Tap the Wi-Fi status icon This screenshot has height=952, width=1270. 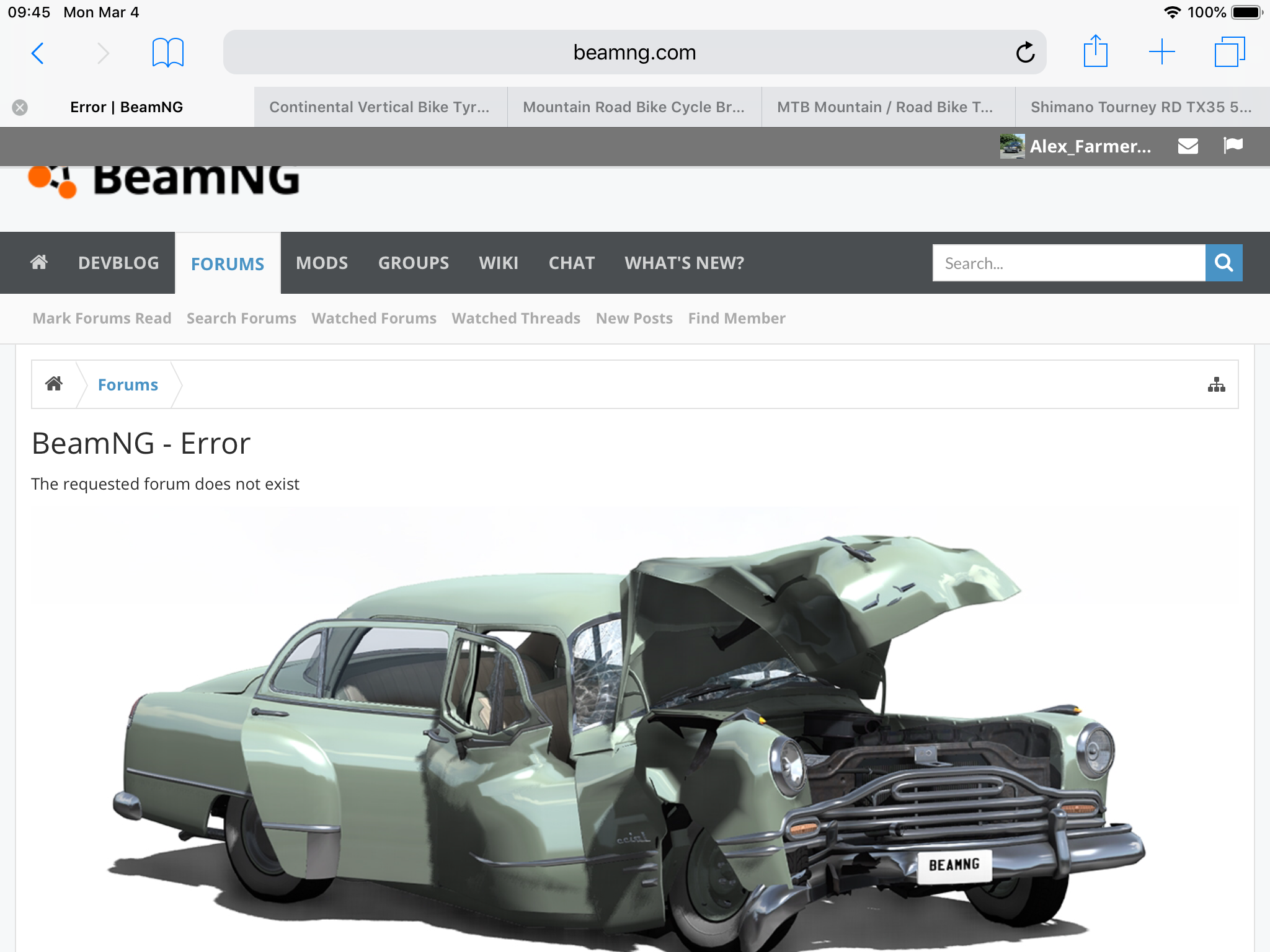coord(1172,12)
